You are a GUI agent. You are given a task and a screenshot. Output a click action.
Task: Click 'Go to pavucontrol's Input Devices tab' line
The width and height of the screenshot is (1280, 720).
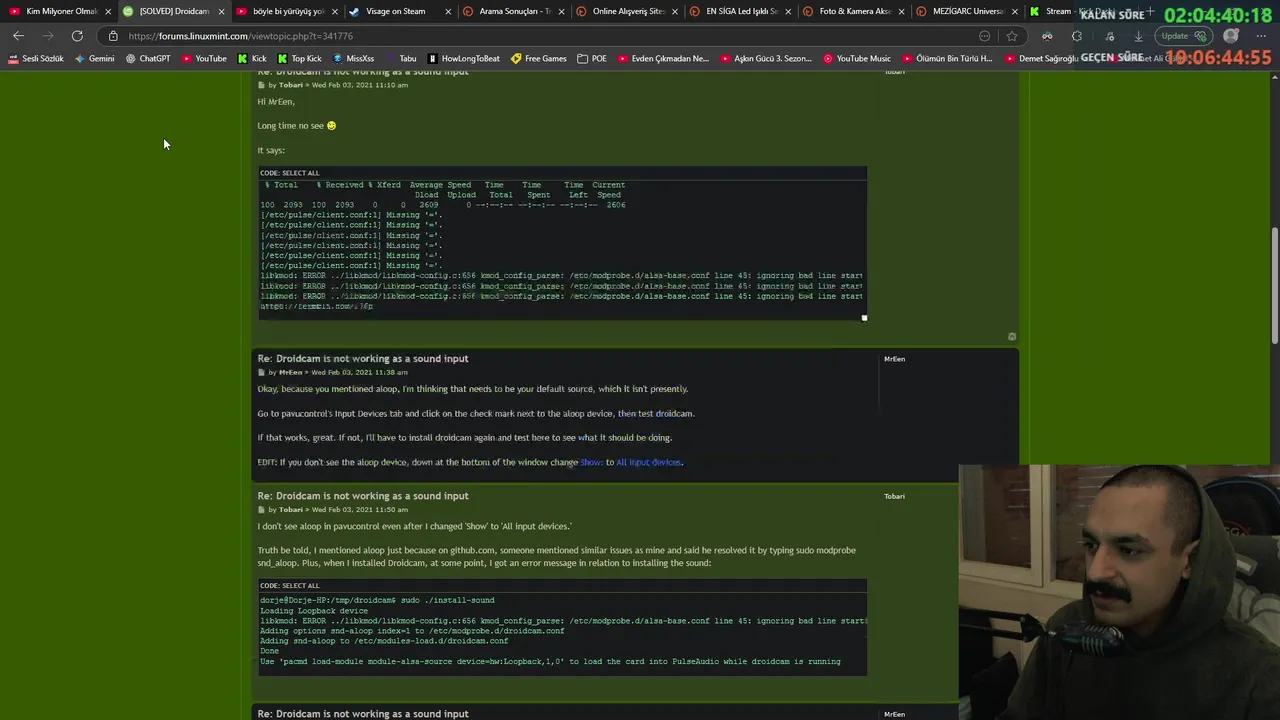[x=475, y=414]
